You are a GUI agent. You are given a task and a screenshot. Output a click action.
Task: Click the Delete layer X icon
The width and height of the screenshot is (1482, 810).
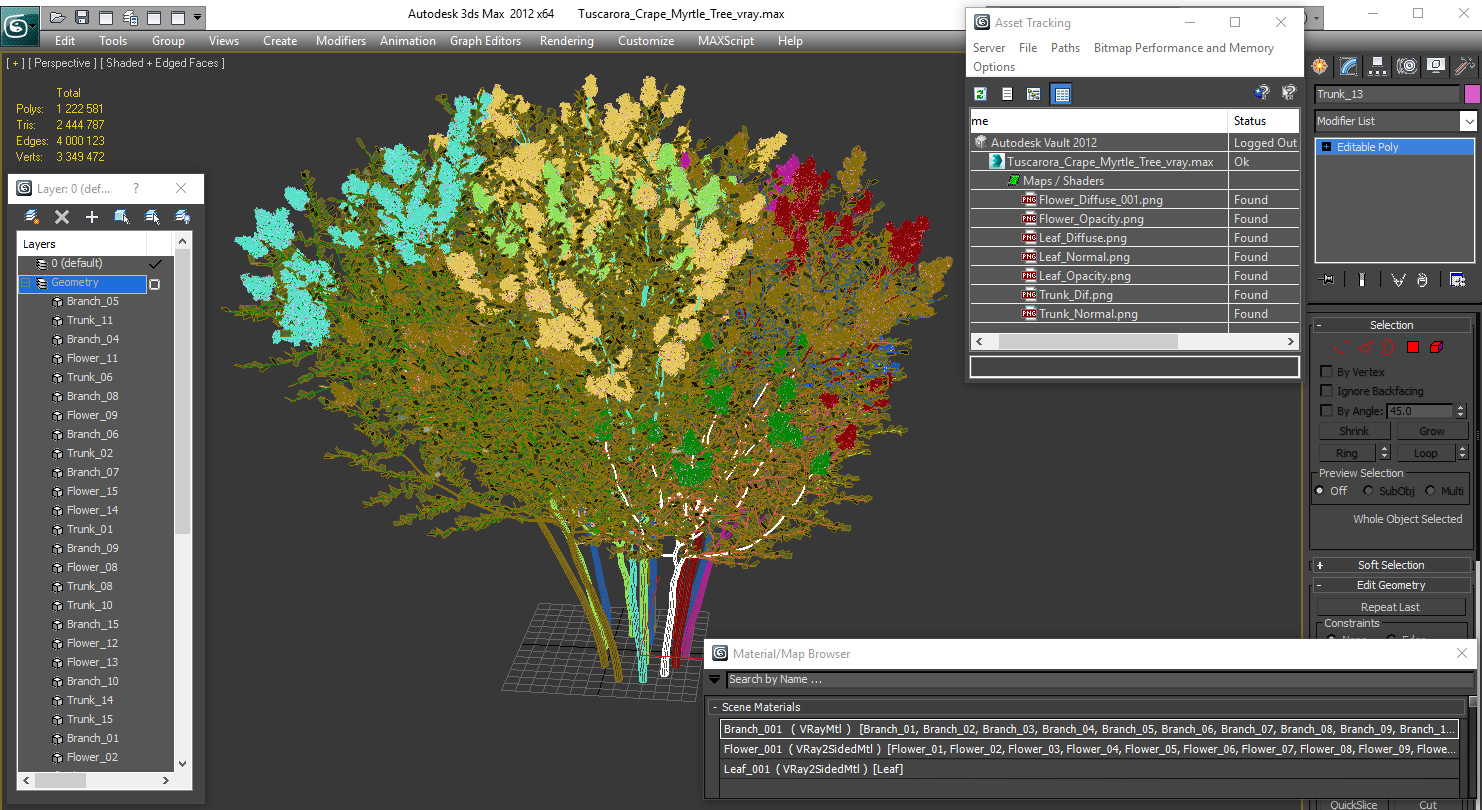click(62, 216)
